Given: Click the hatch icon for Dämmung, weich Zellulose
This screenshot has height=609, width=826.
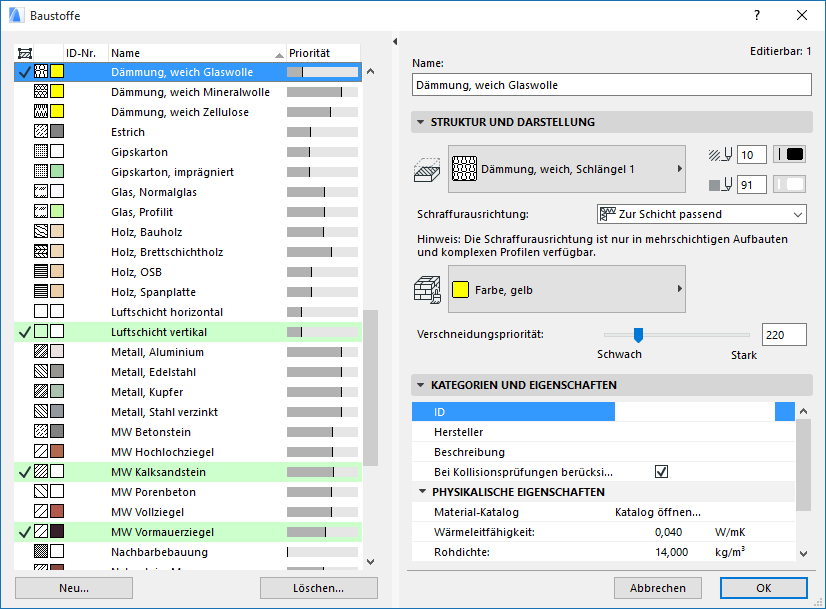Looking at the screenshot, I should [x=41, y=111].
